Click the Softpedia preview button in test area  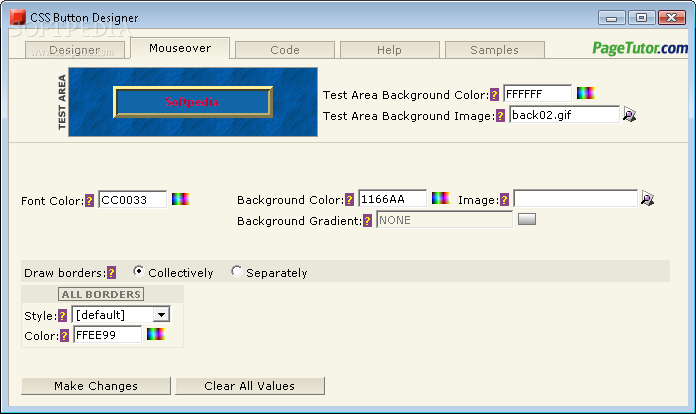coord(193,102)
